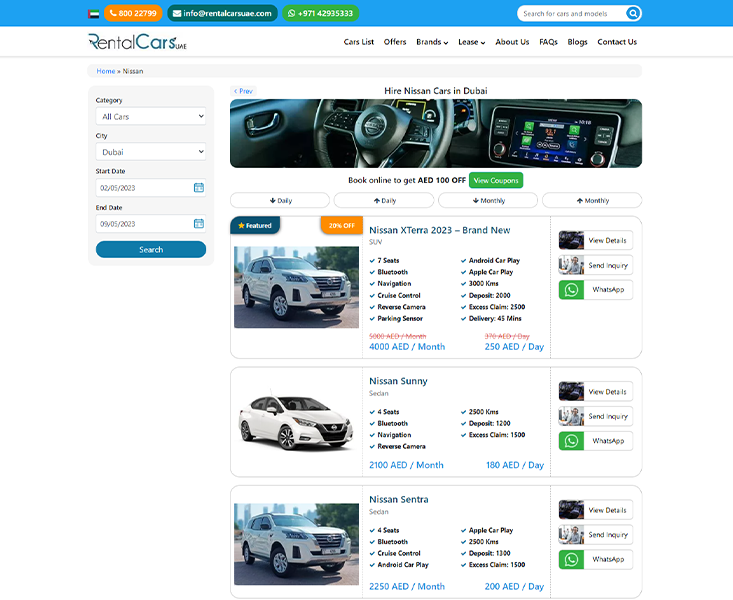Click 200 AED / Day price
The height and width of the screenshot is (600, 733).
click(514, 586)
